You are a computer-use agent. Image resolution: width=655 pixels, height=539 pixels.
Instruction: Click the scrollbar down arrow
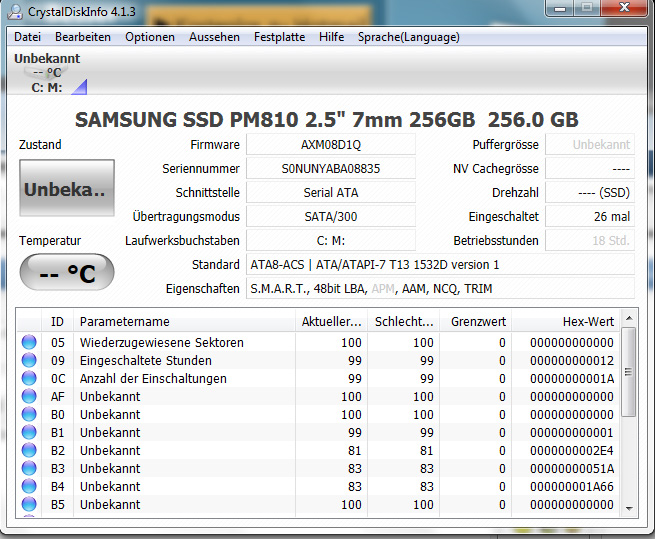point(629,508)
